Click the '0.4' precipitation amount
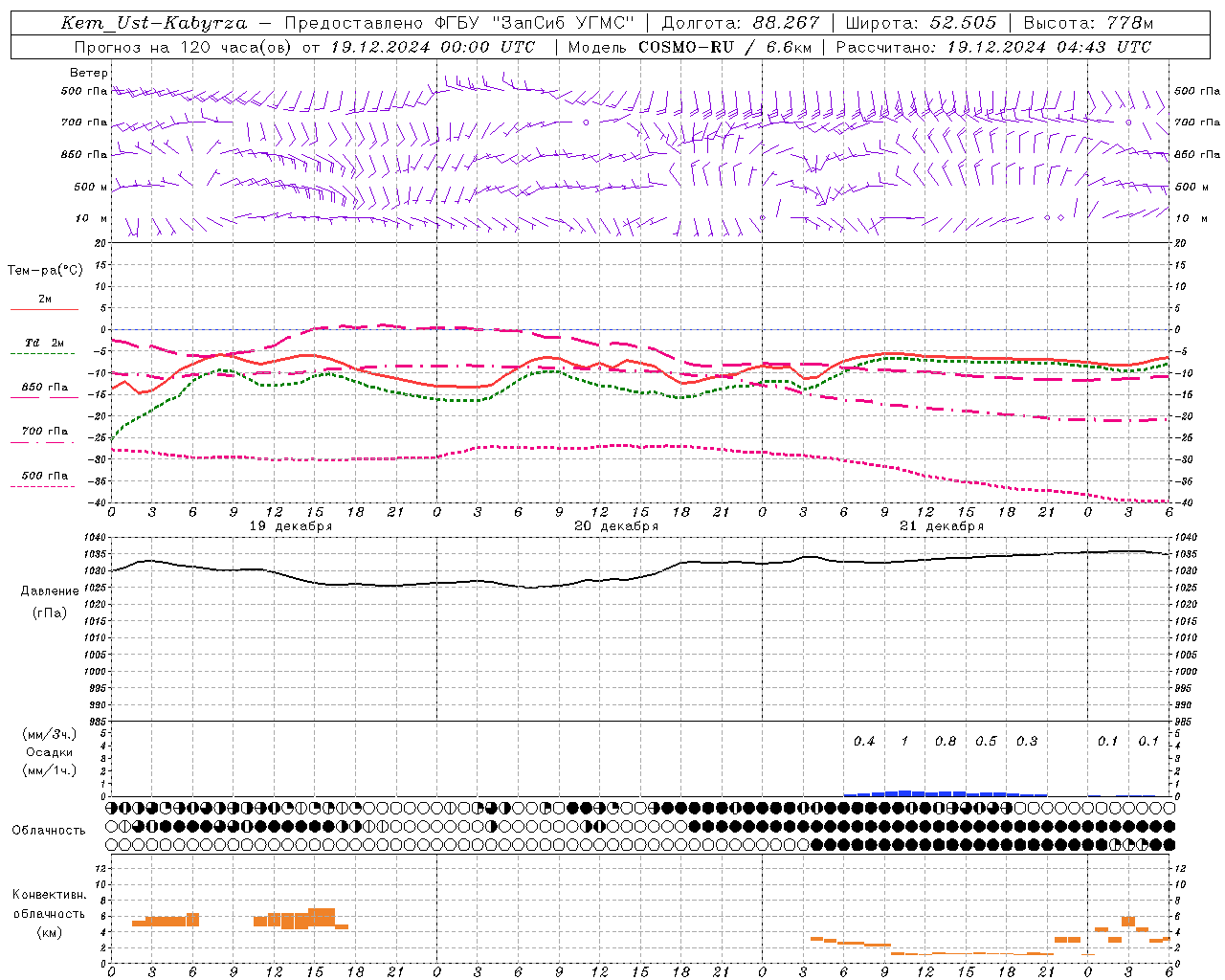 click(x=864, y=742)
